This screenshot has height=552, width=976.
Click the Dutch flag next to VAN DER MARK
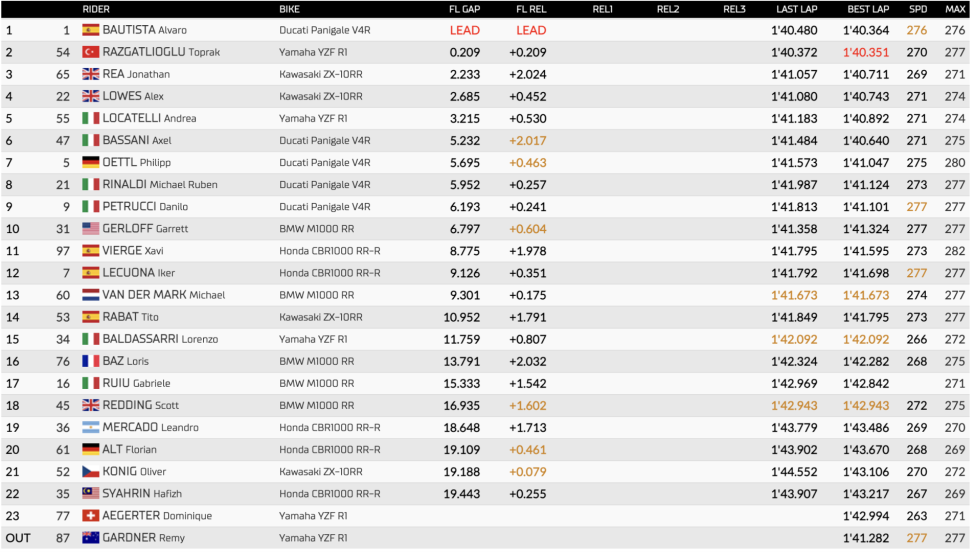click(x=91, y=295)
